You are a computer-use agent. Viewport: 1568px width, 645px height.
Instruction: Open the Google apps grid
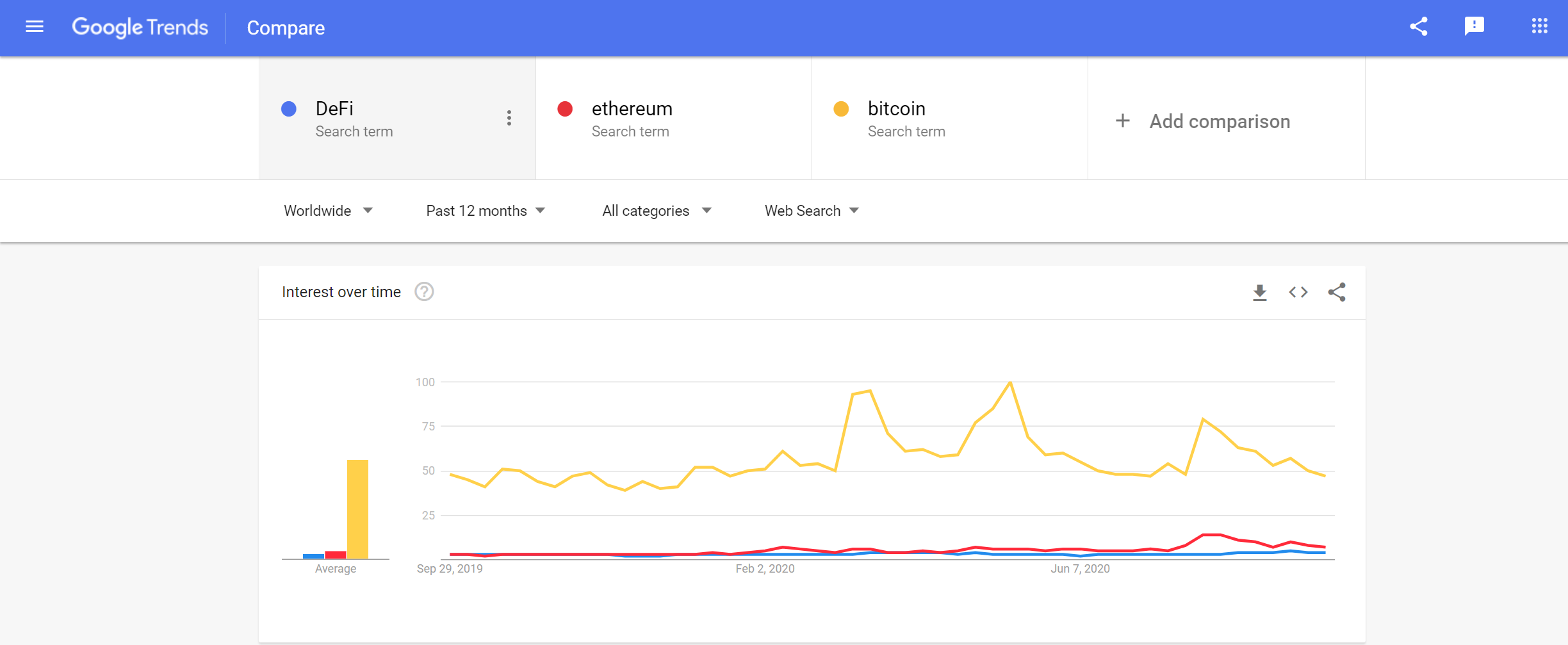pyautogui.click(x=1539, y=27)
